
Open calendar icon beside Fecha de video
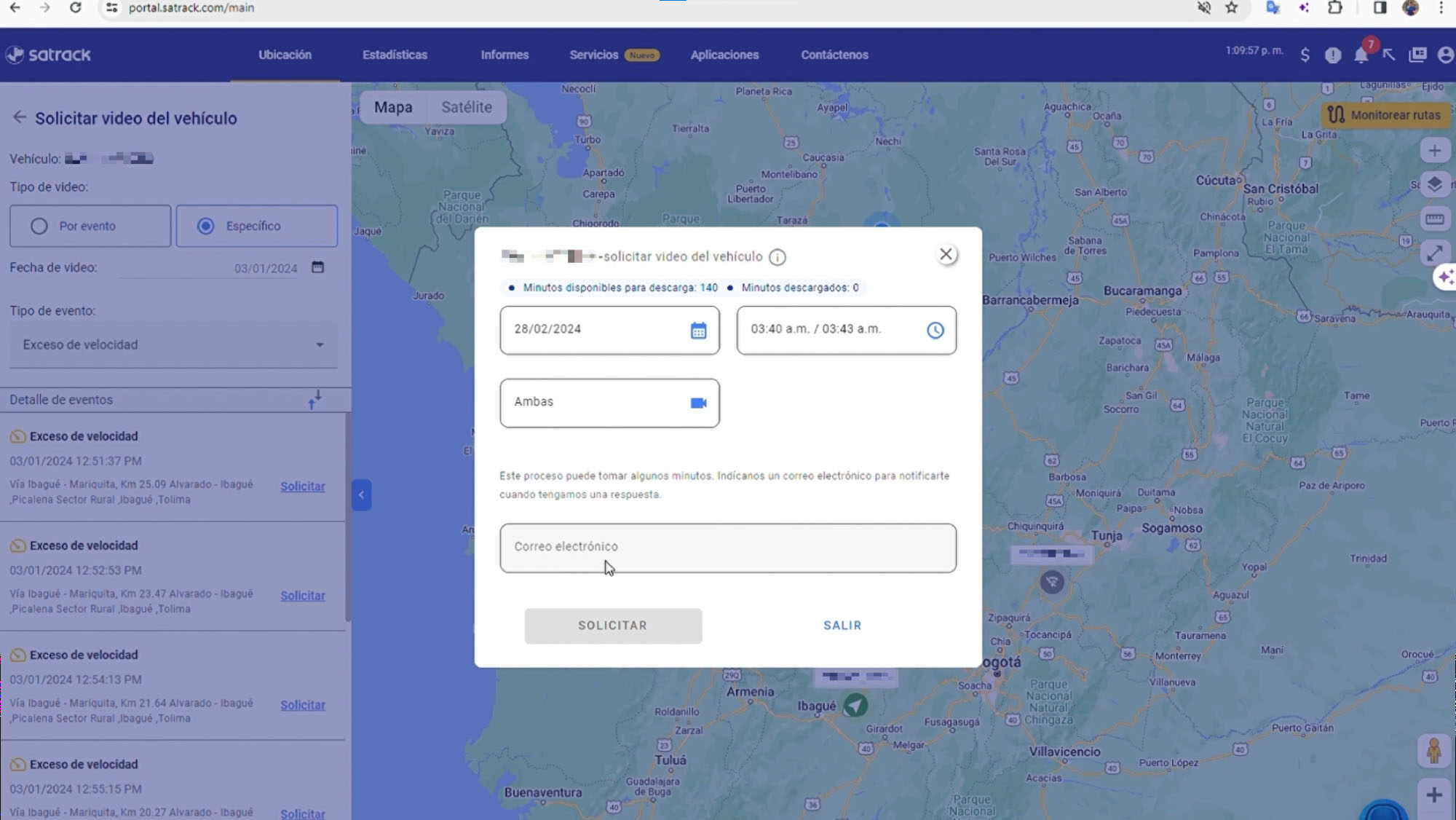tap(317, 267)
